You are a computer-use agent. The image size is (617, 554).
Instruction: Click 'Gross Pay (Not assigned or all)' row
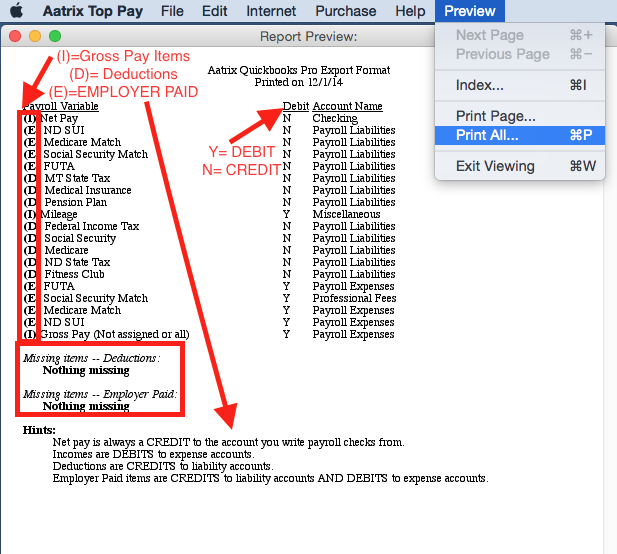(x=115, y=334)
